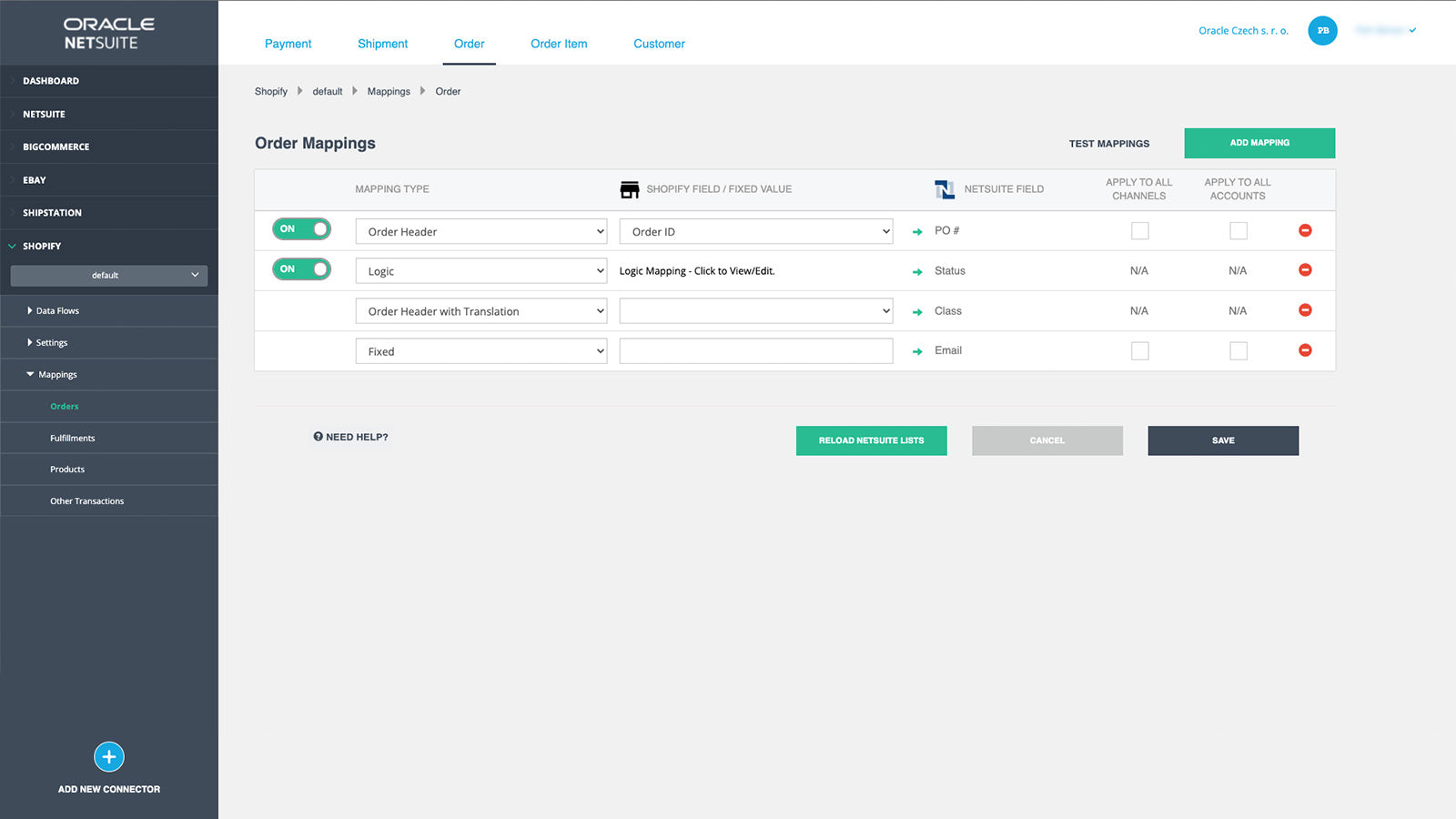Remove the Logic mapping using its red minus icon
Viewport: 1456px width, 819px height.
tap(1305, 269)
